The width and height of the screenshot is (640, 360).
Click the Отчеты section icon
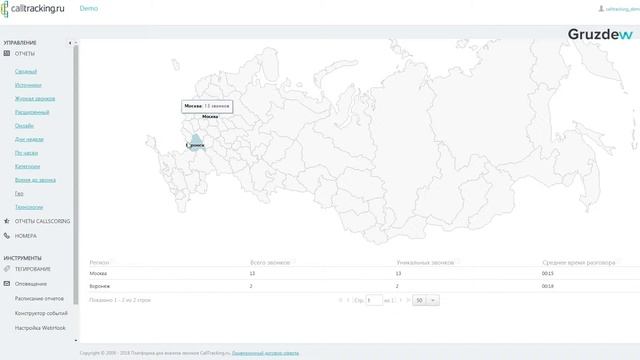(x=7, y=53)
